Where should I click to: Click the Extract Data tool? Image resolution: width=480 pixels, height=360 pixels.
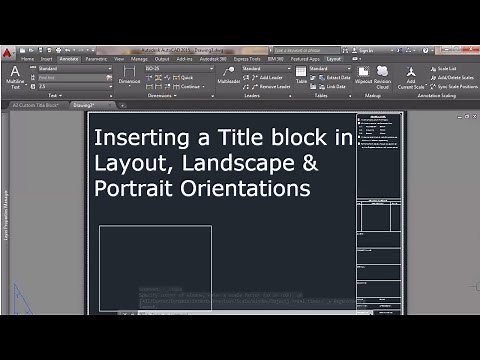pyautogui.click(x=335, y=78)
